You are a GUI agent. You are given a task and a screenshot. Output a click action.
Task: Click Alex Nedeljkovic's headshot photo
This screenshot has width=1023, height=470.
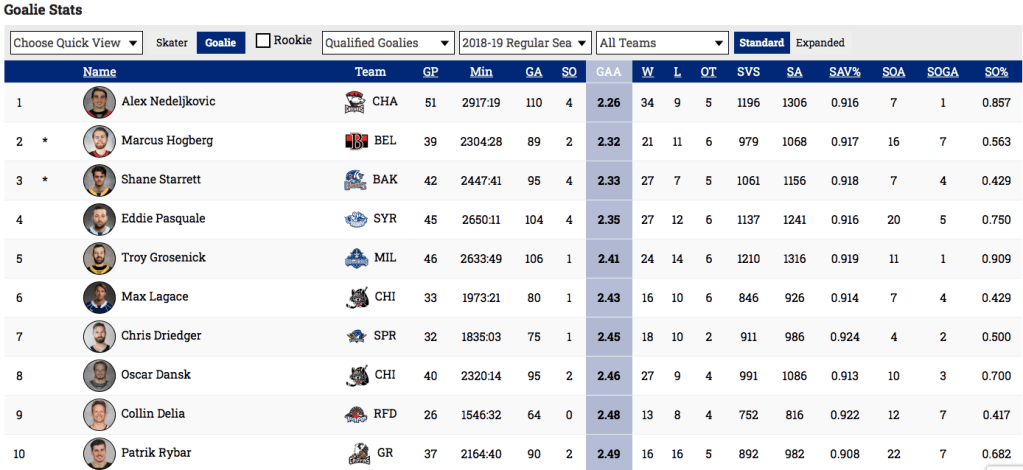point(97,102)
